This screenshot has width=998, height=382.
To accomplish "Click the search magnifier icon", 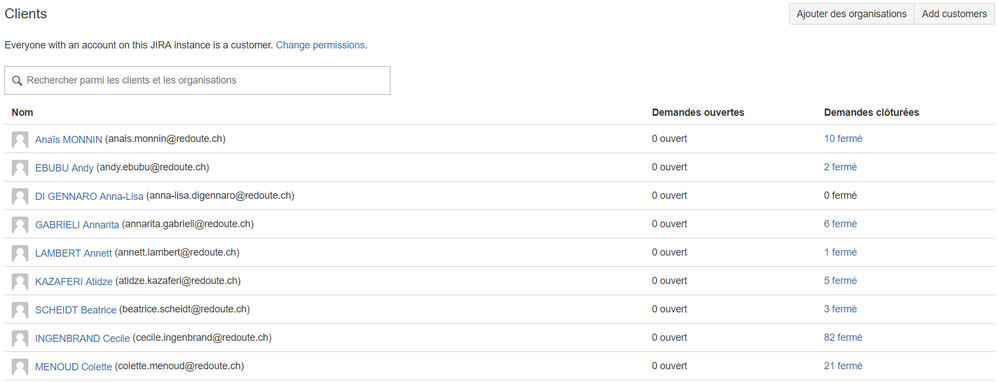I will (17, 81).
